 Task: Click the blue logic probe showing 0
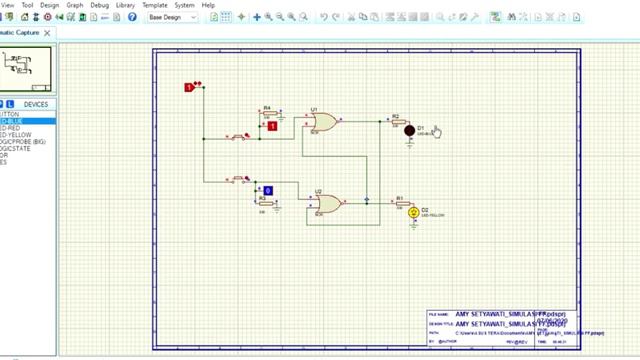pos(268,191)
